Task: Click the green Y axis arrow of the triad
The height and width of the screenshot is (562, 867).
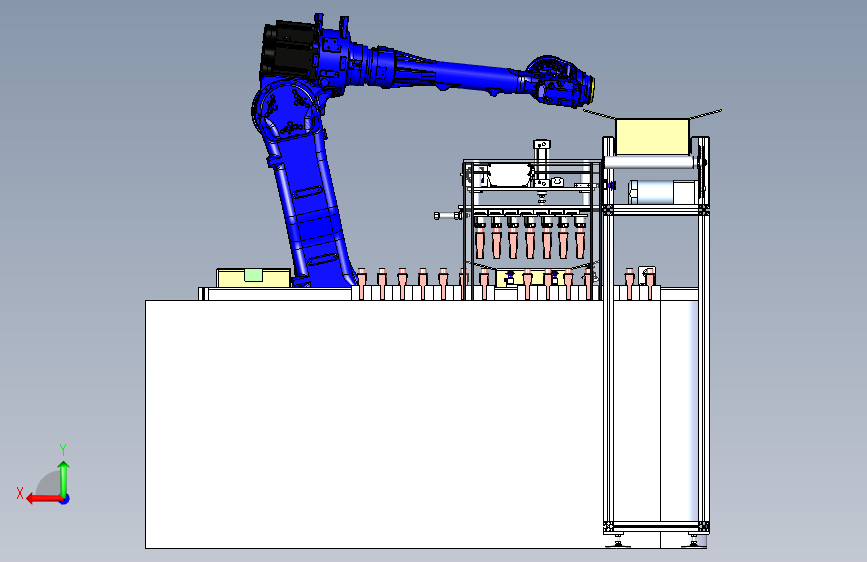Action: point(64,478)
